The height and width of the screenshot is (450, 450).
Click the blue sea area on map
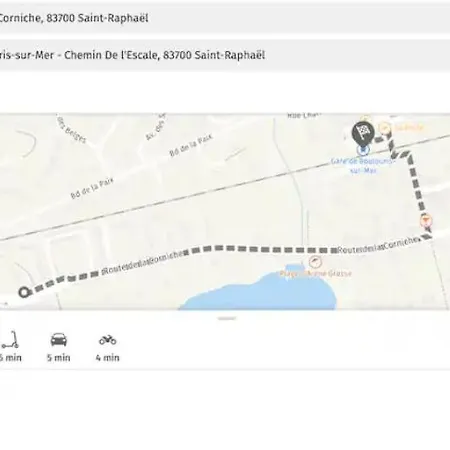pyautogui.click(x=260, y=292)
